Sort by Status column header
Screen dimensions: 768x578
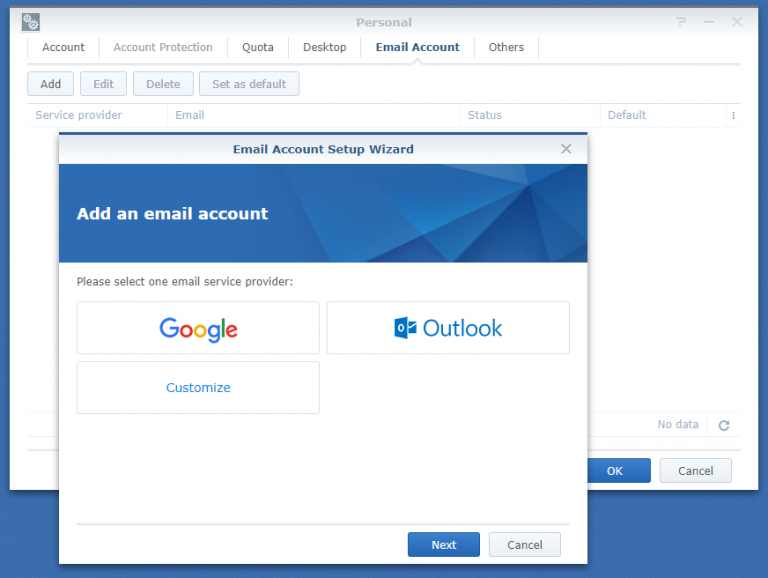coord(530,115)
